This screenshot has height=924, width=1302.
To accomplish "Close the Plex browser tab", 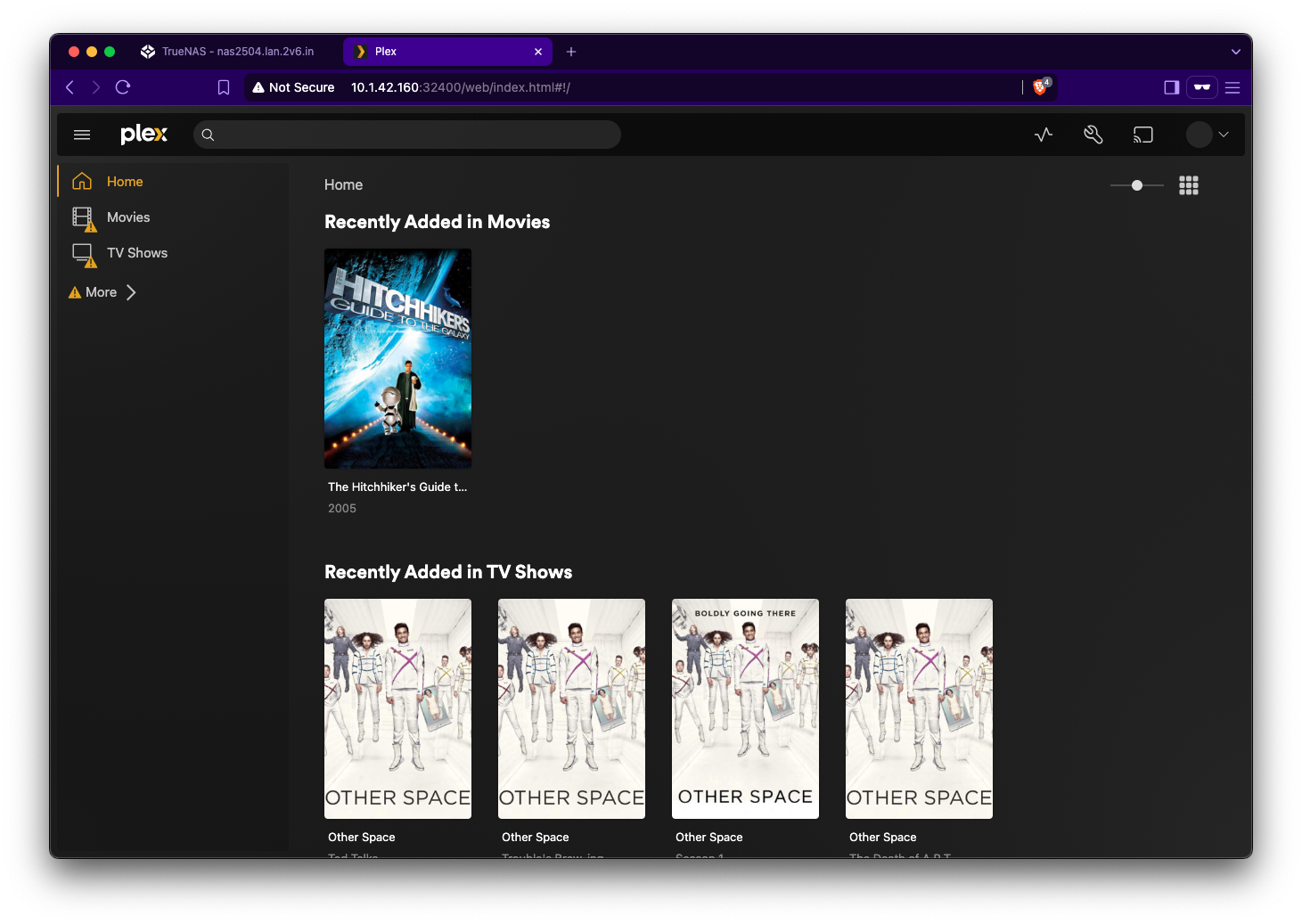I will click(x=538, y=52).
